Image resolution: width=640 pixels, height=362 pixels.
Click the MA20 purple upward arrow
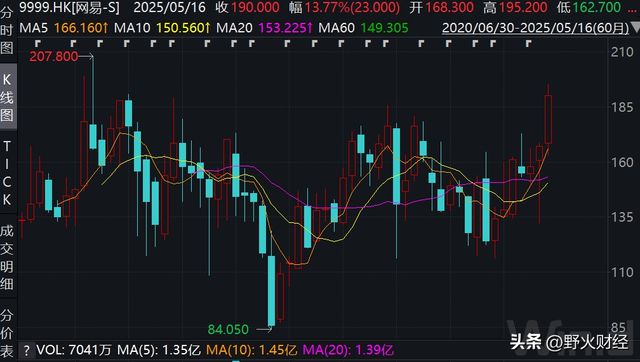pos(309,28)
